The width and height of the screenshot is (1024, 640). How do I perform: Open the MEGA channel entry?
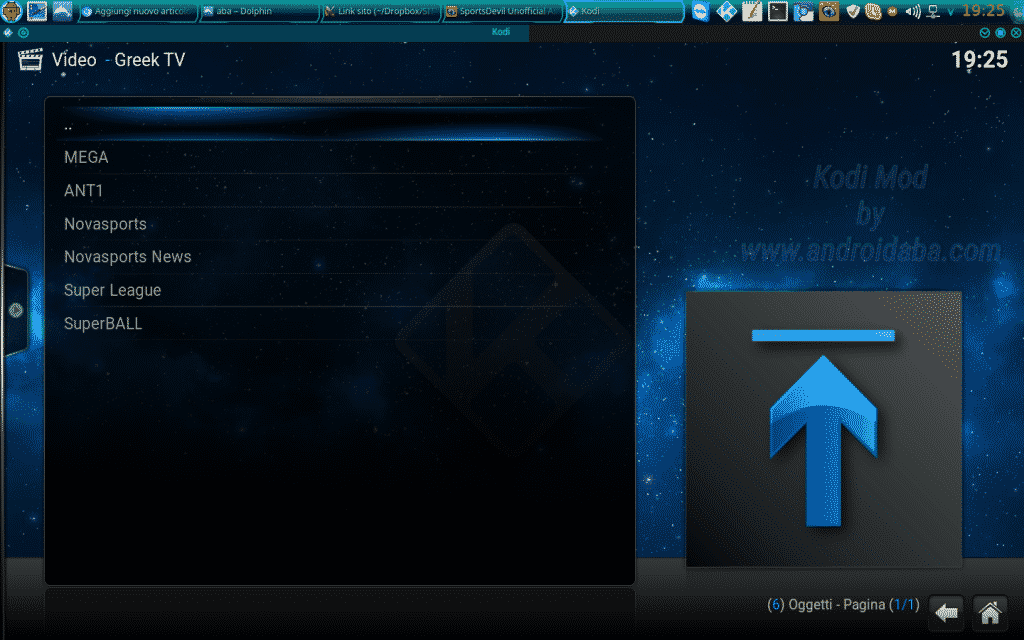point(340,157)
